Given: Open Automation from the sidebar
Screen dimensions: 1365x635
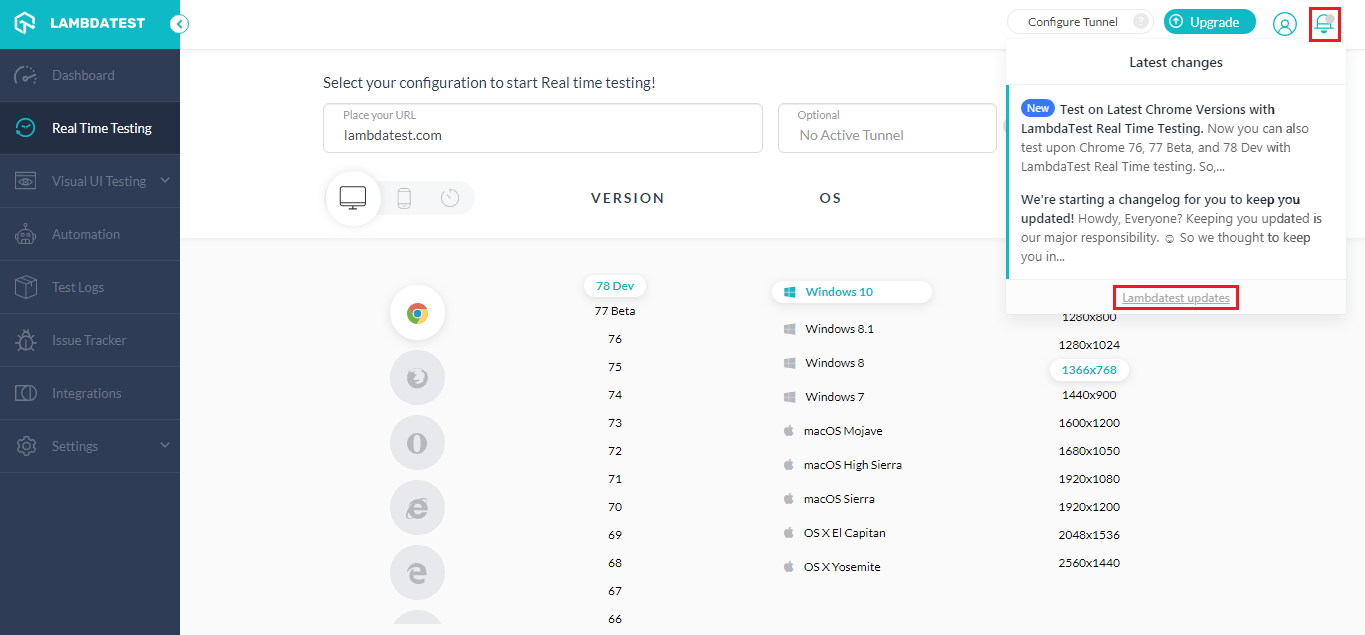Looking at the screenshot, I should (86, 234).
